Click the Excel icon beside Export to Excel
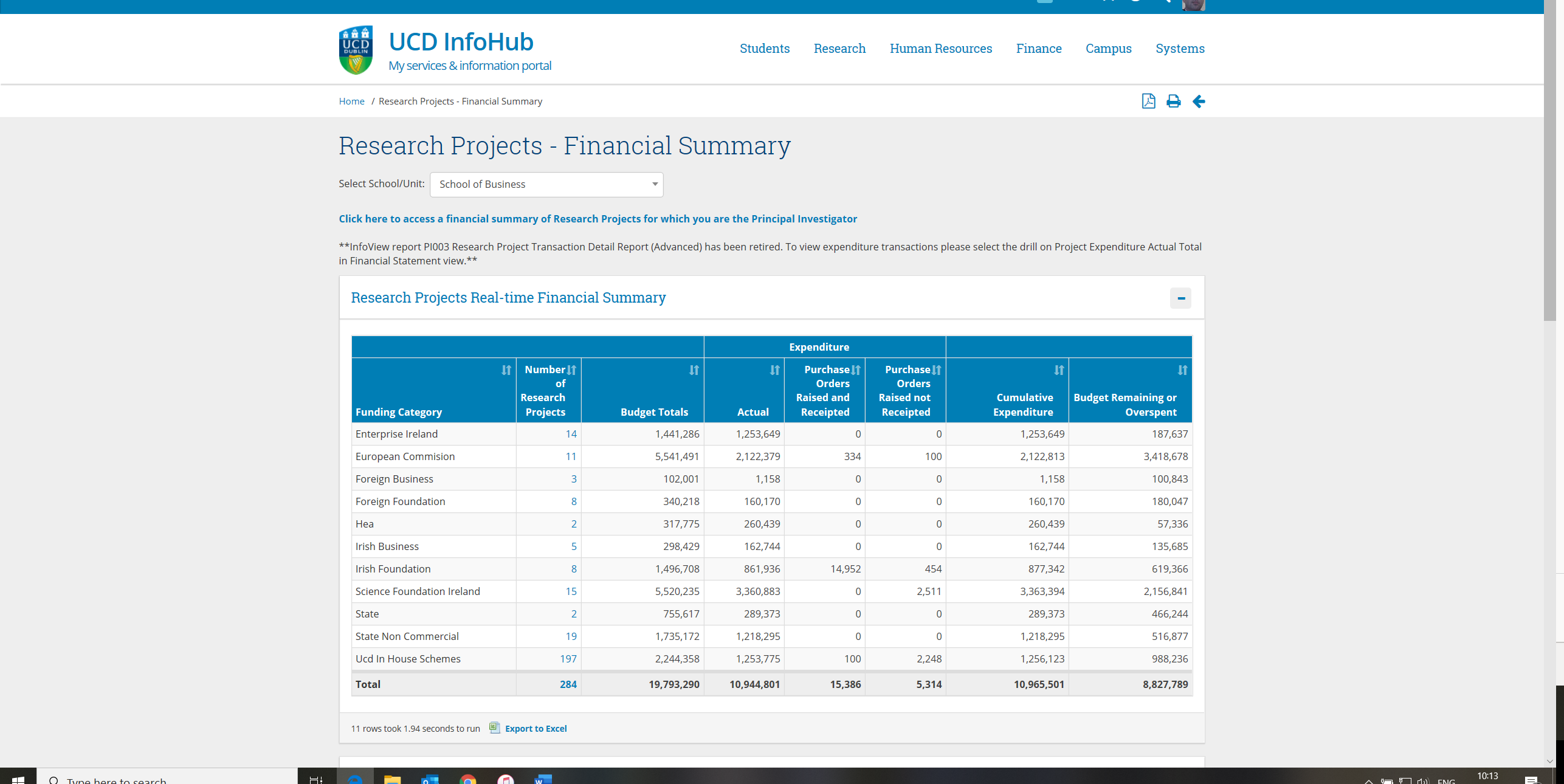Image resolution: width=1564 pixels, height=784 pixels. [495, 727]
